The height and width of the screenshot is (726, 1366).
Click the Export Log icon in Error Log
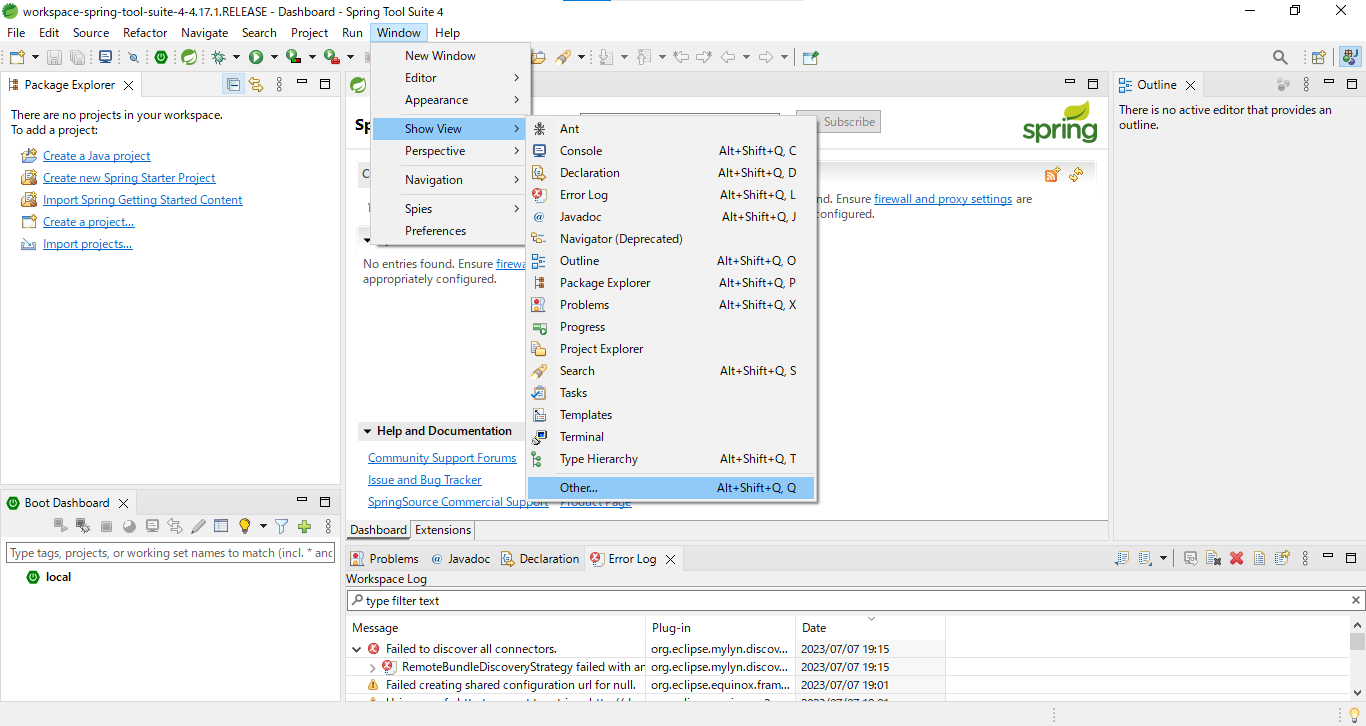click(x=1120, y=558)
